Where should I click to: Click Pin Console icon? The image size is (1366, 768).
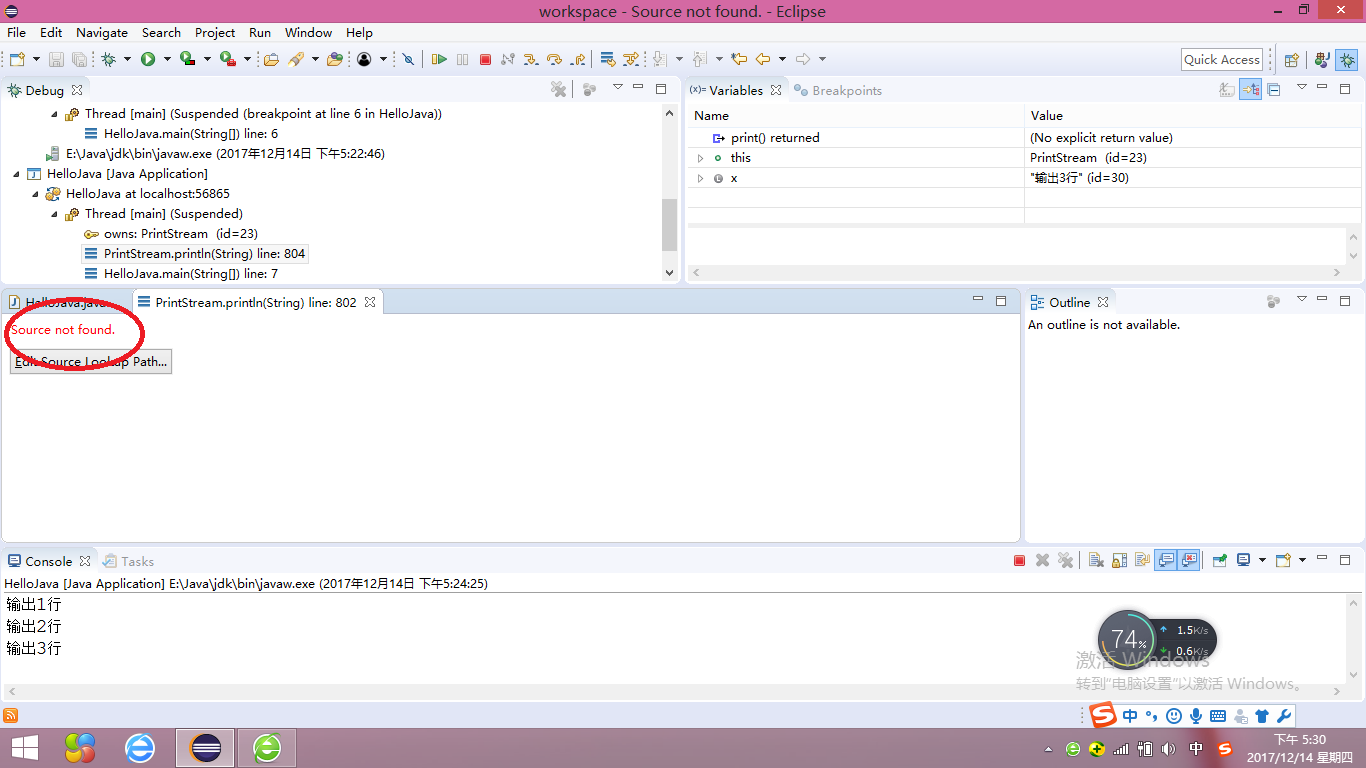[x=1220, y=561]
